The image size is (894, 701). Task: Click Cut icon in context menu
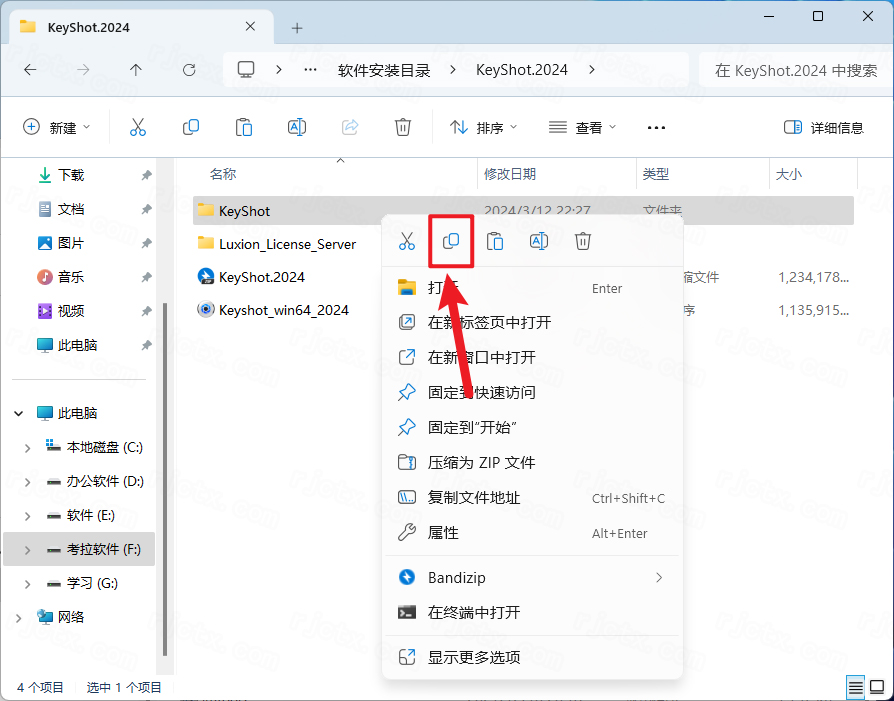tap(407, 241)
